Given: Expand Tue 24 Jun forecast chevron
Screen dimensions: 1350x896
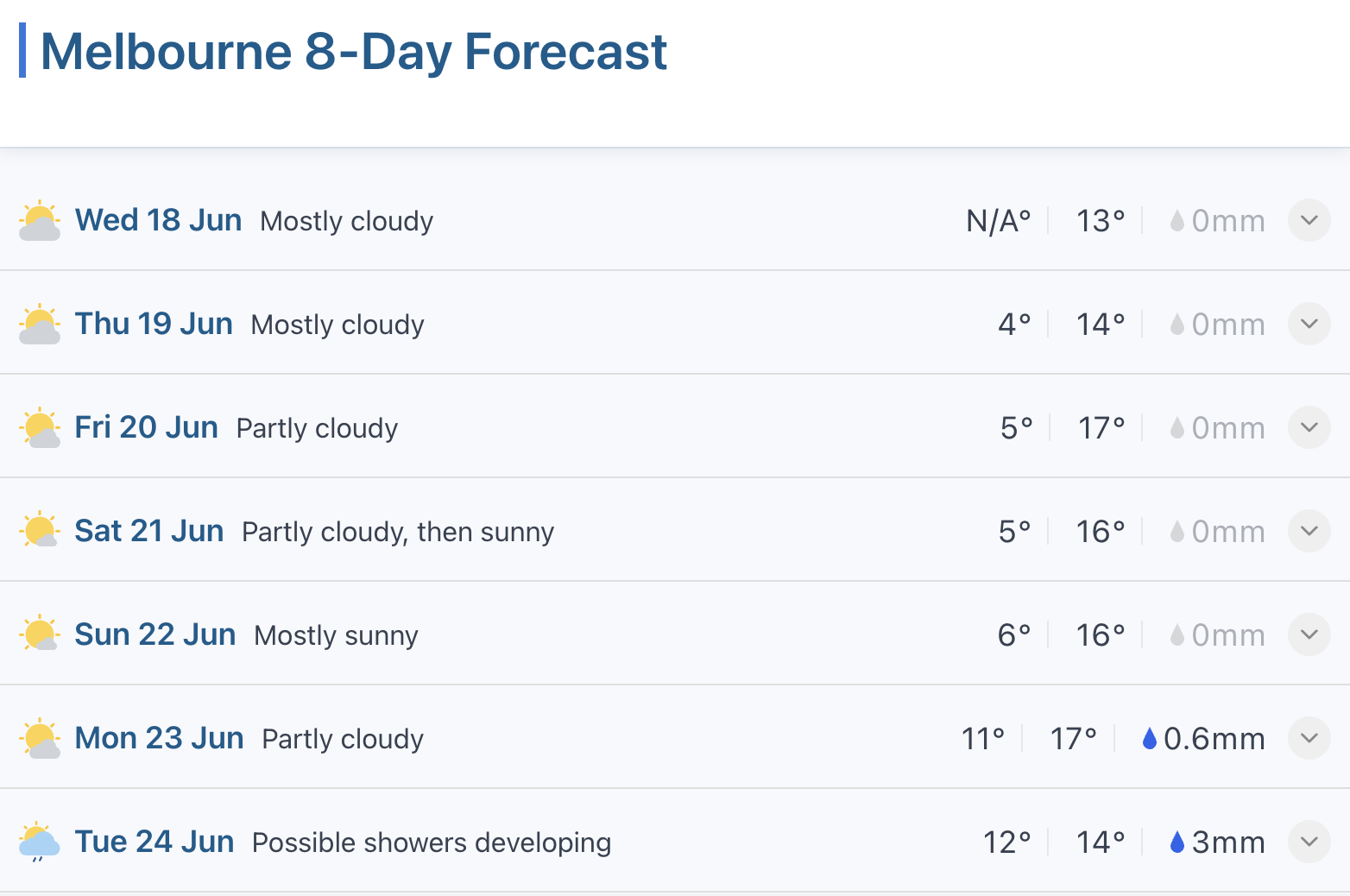Looking at the screenshot, I should point(1309,842).
